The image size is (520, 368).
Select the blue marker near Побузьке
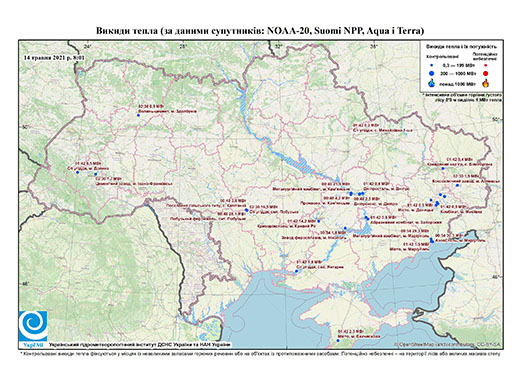coord(246,210)
